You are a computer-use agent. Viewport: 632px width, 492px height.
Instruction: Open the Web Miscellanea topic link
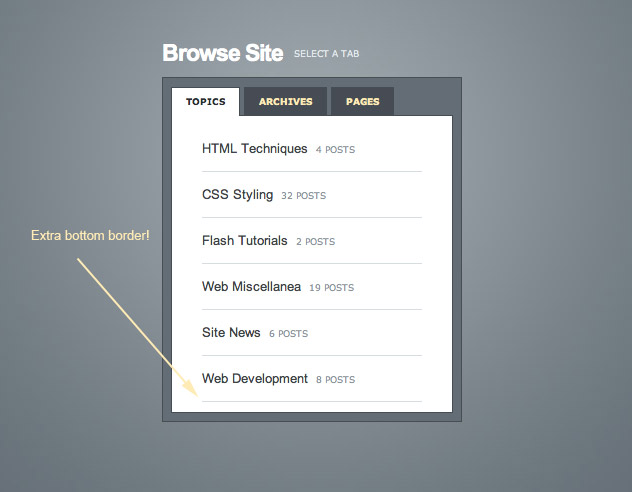tap(251, 286)
